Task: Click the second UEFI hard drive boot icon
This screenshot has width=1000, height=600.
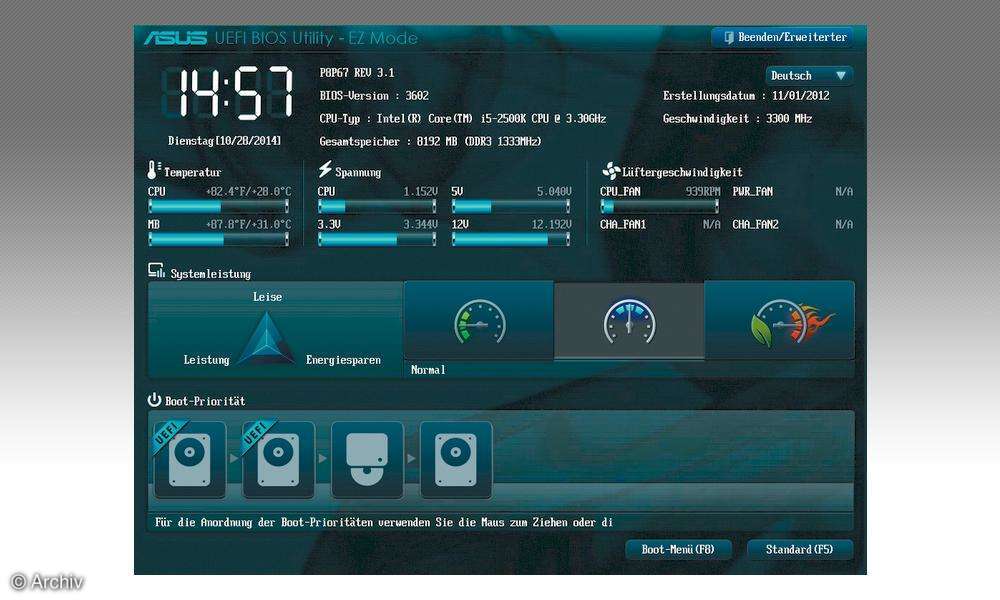Action: (278, 460)
